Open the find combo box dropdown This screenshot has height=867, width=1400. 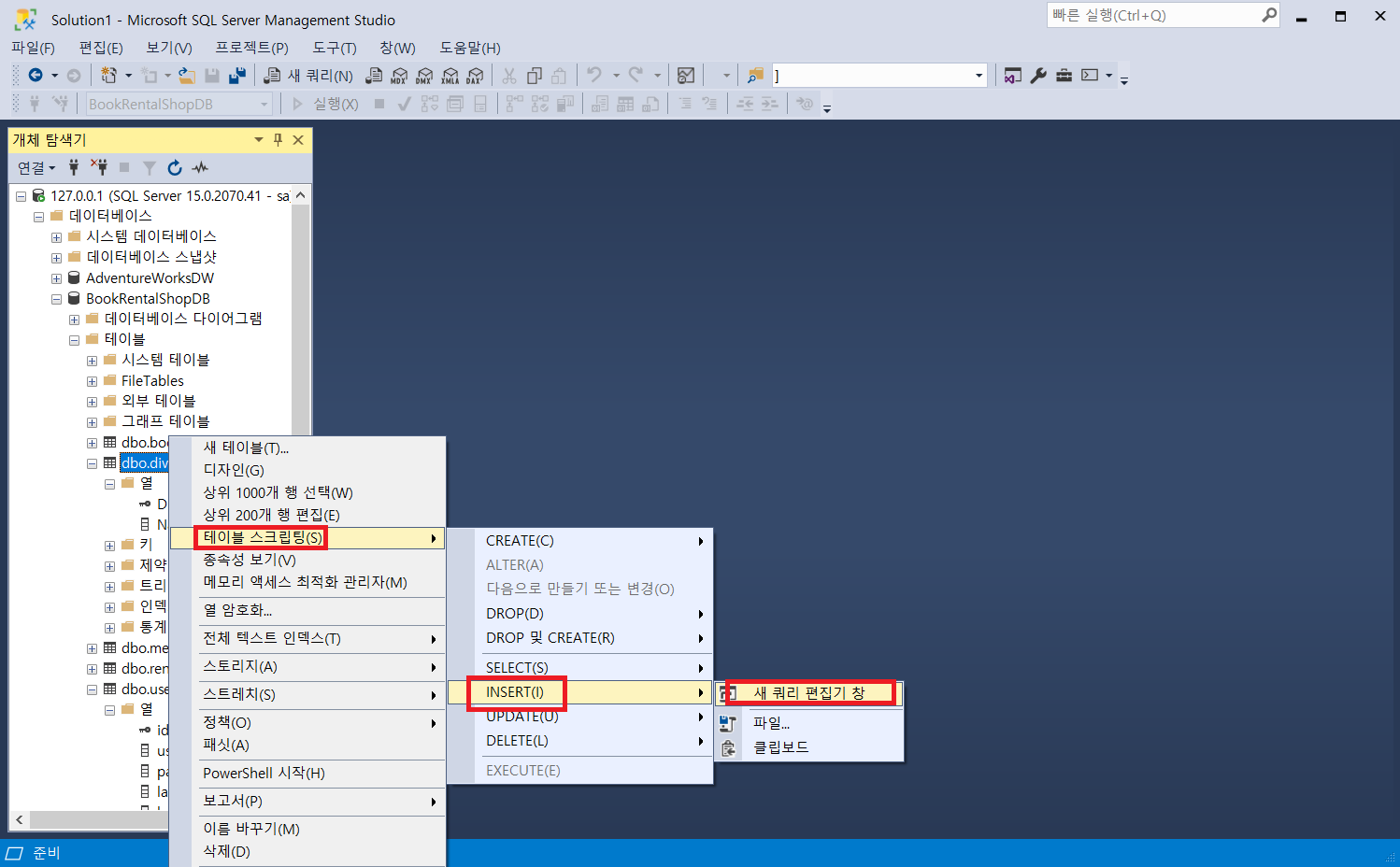(x=979, y=76)
